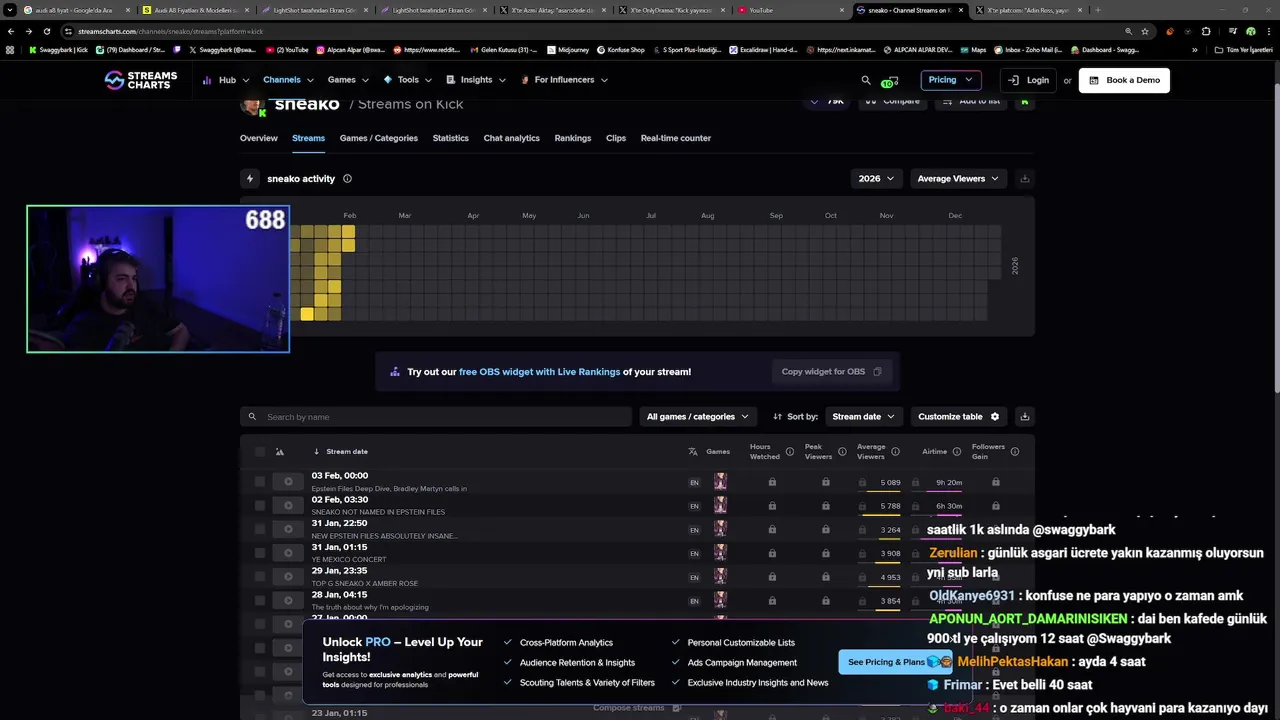Select all streams with the header checkbox

click(x=259, y=452)
